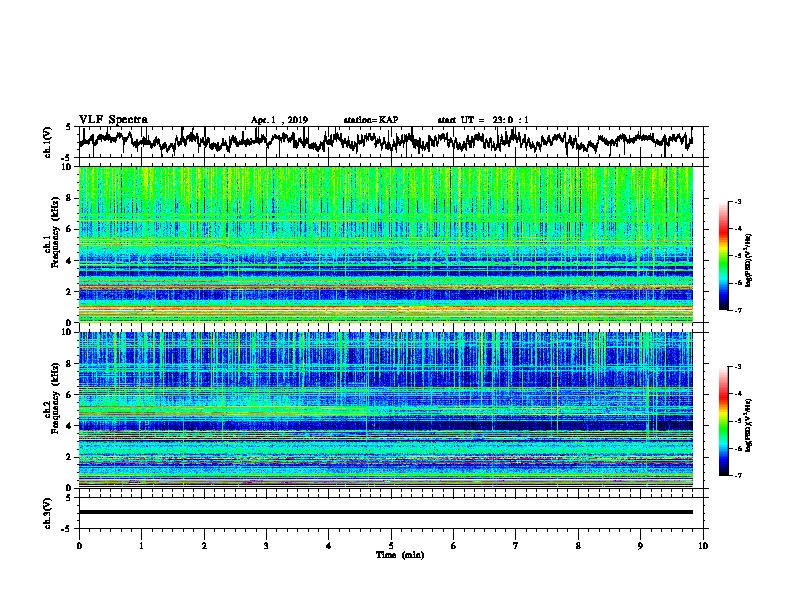Select the "ch.2 Frequency (kHz)" axis label
The image size is (792, 612).
[x=51, y=397]
